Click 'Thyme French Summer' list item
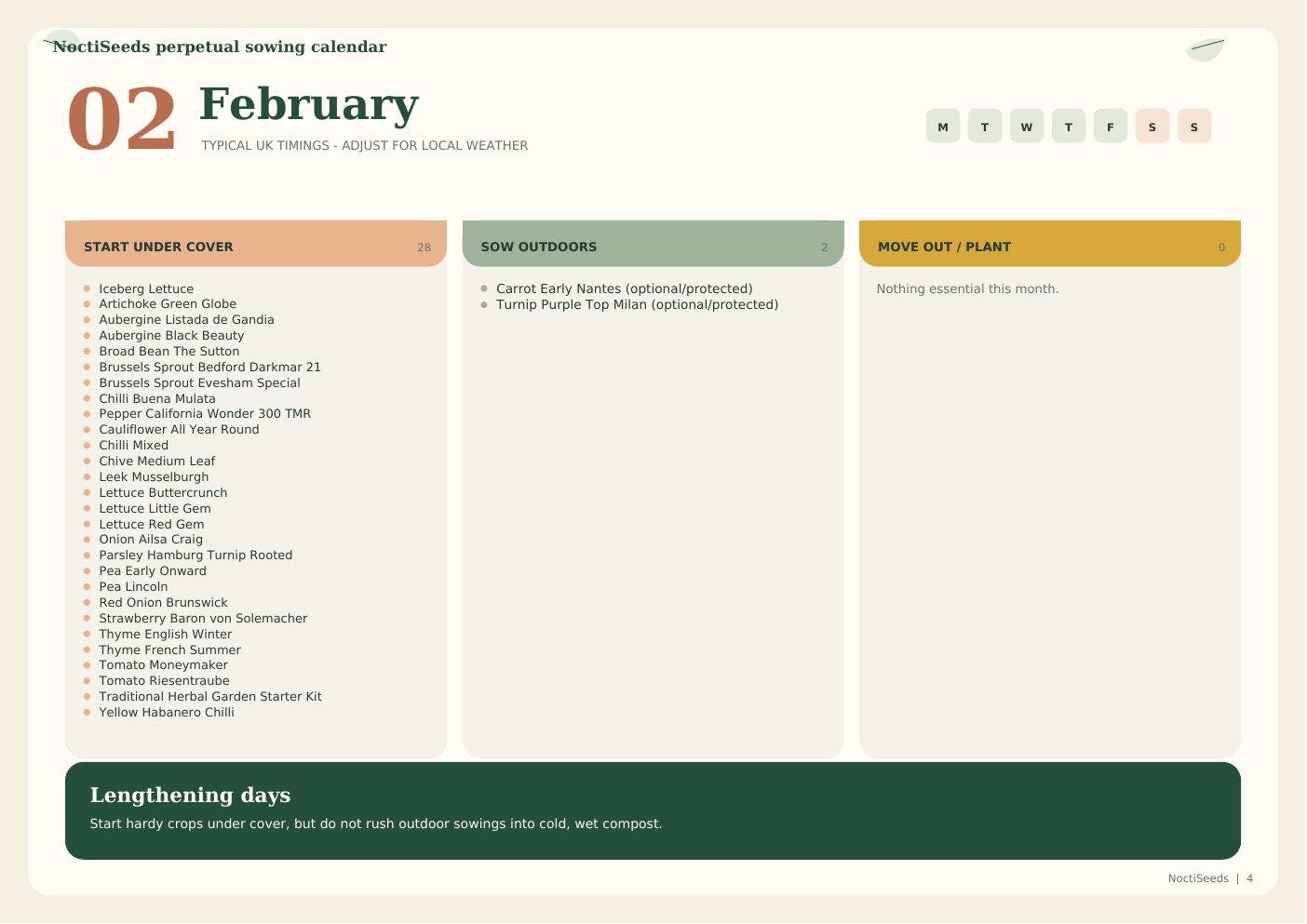The height and width of the screenshot is (924, 1307). coord(169,650)
